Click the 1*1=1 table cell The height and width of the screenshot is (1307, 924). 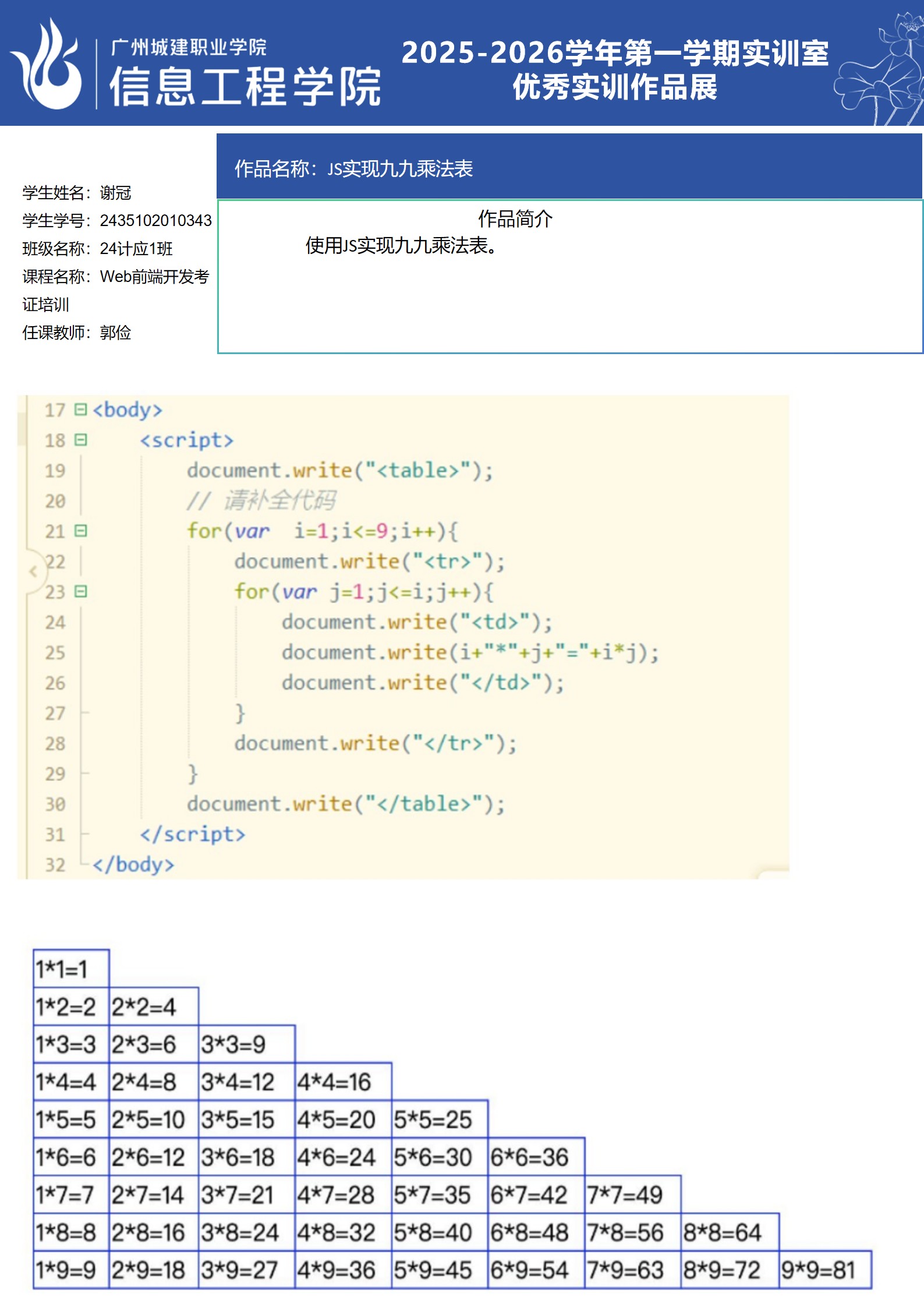(x=70, y=969)
